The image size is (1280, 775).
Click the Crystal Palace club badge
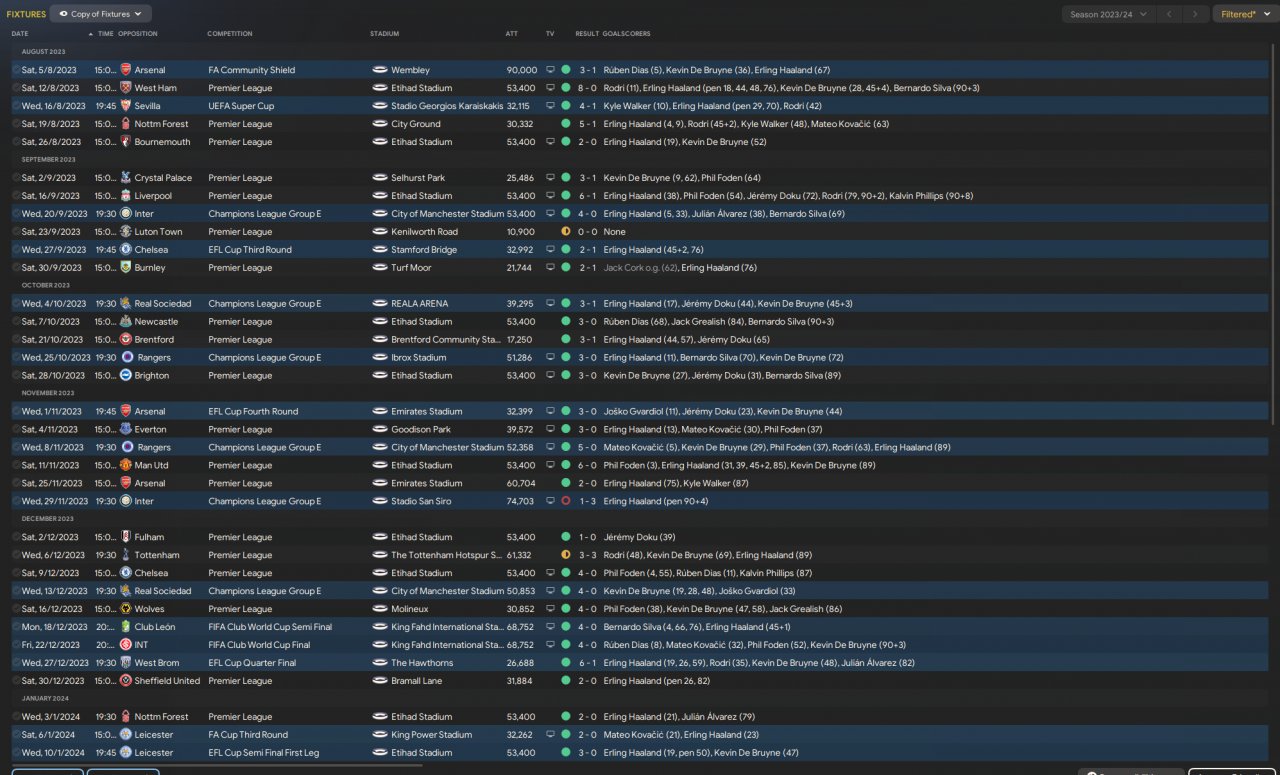(x=125, y=178)
